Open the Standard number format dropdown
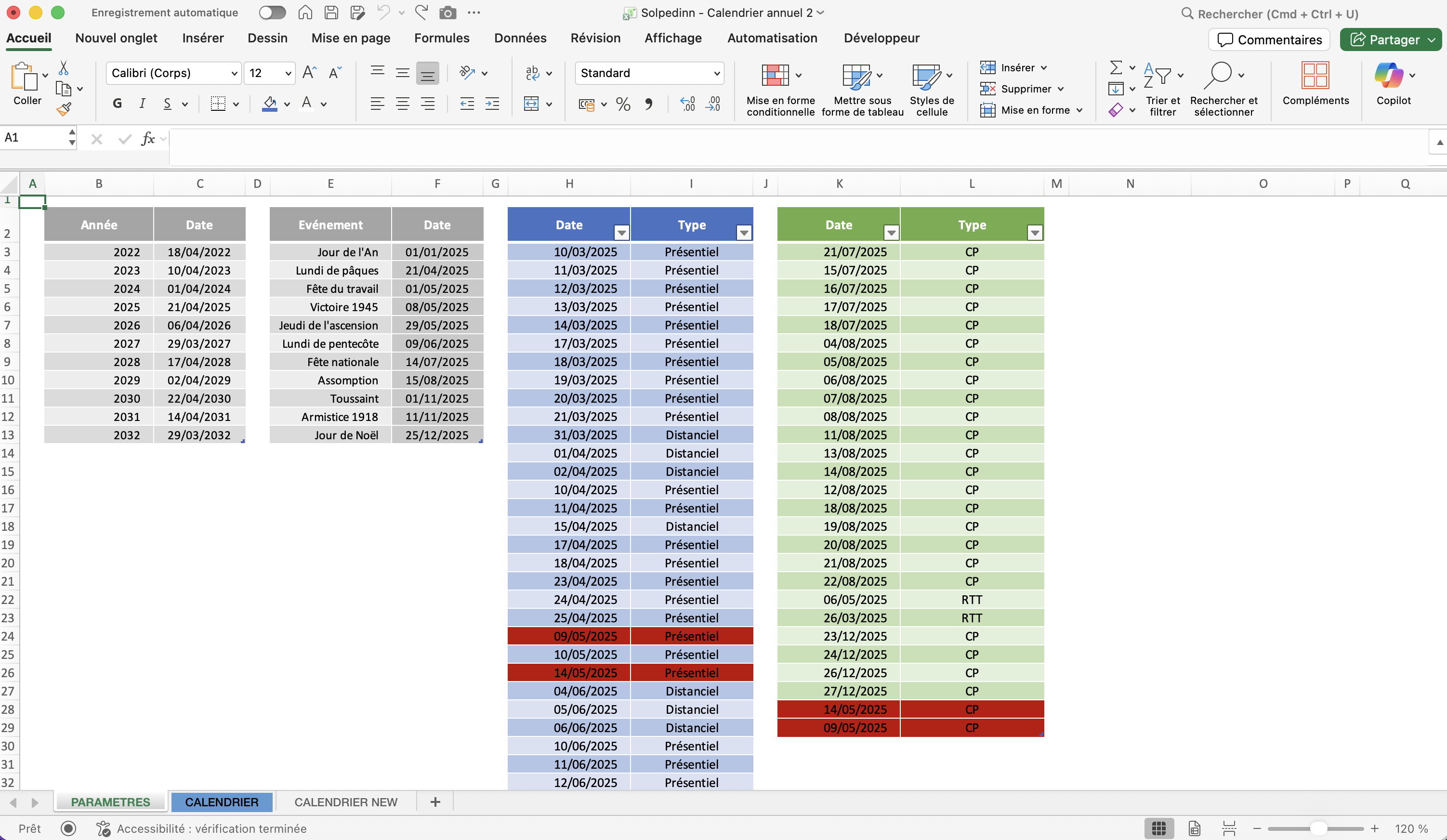 pyautogui.click(x=717, y=74)
